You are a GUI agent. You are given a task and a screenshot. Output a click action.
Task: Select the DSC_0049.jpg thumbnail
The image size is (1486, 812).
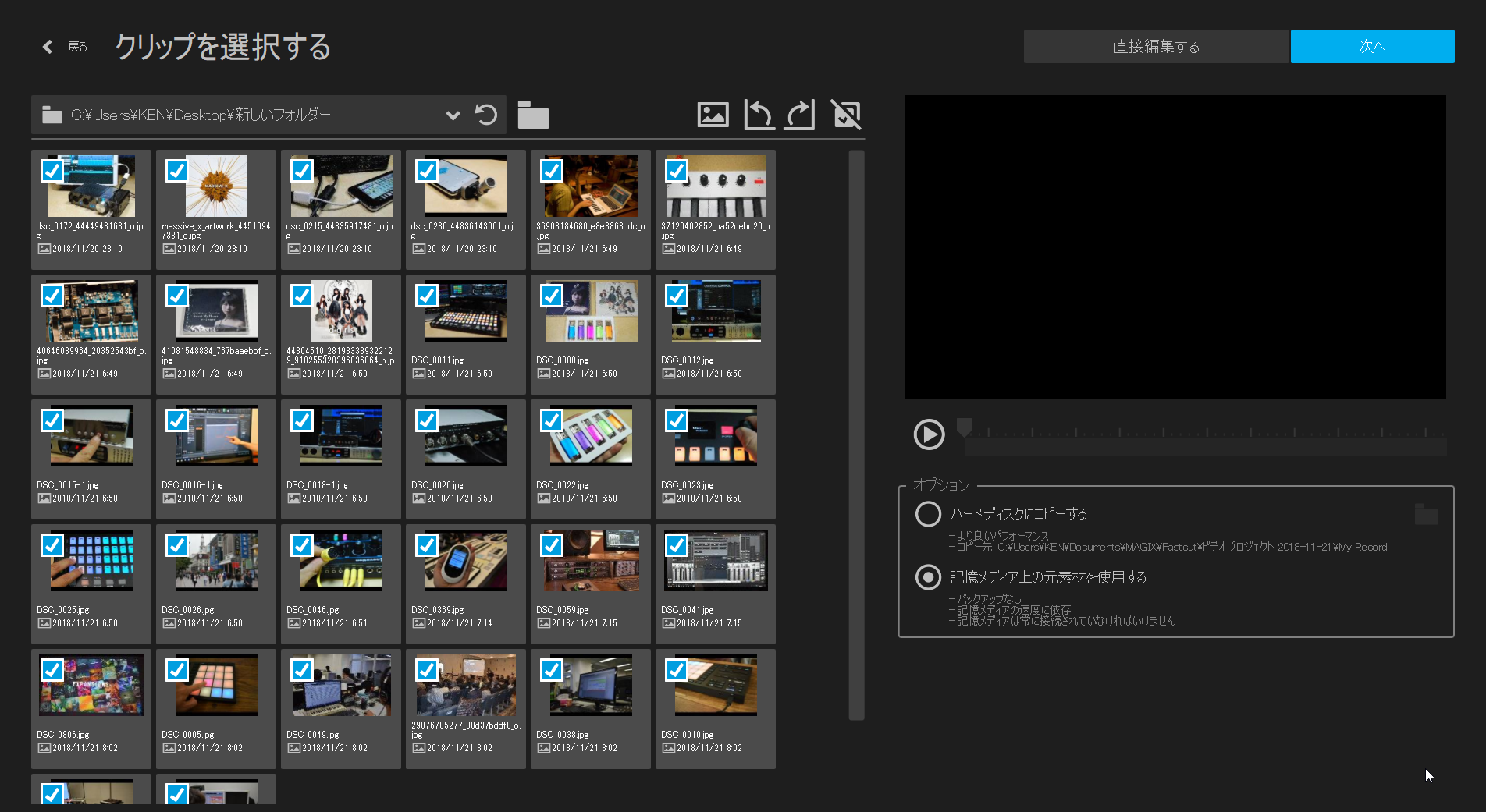pos(341,685)
